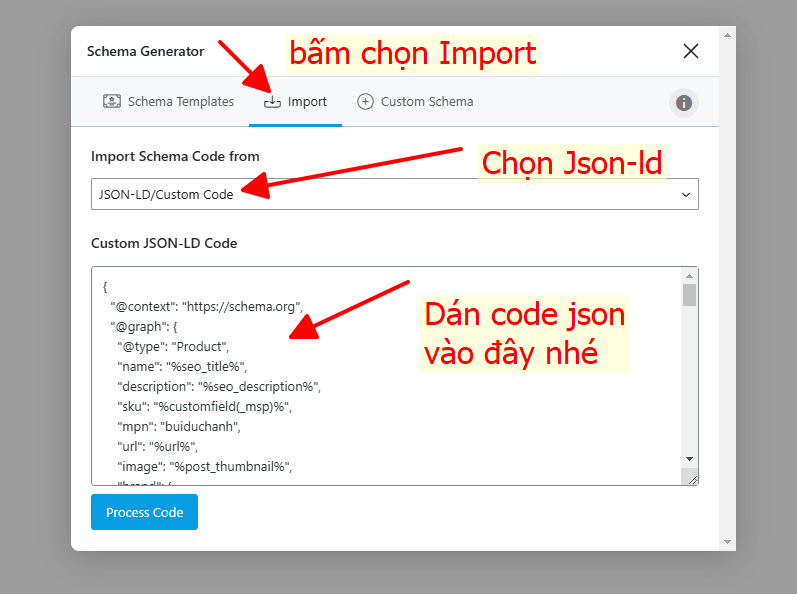Click the dialog scrollbar up arrow

[727, 35]
